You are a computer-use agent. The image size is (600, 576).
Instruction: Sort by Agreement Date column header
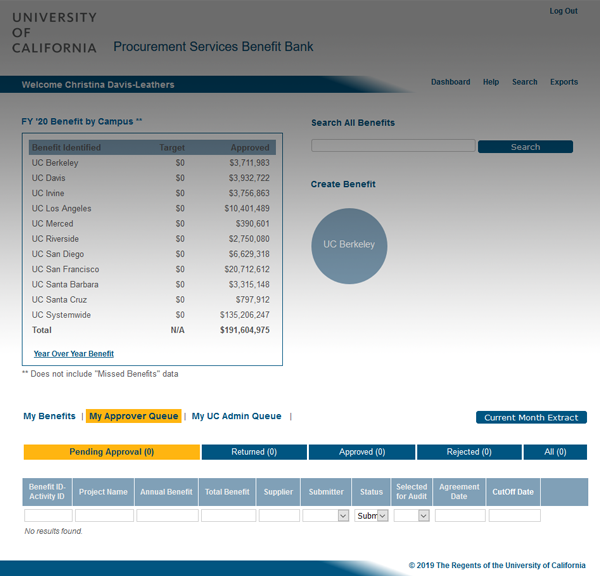click(459, 492)
